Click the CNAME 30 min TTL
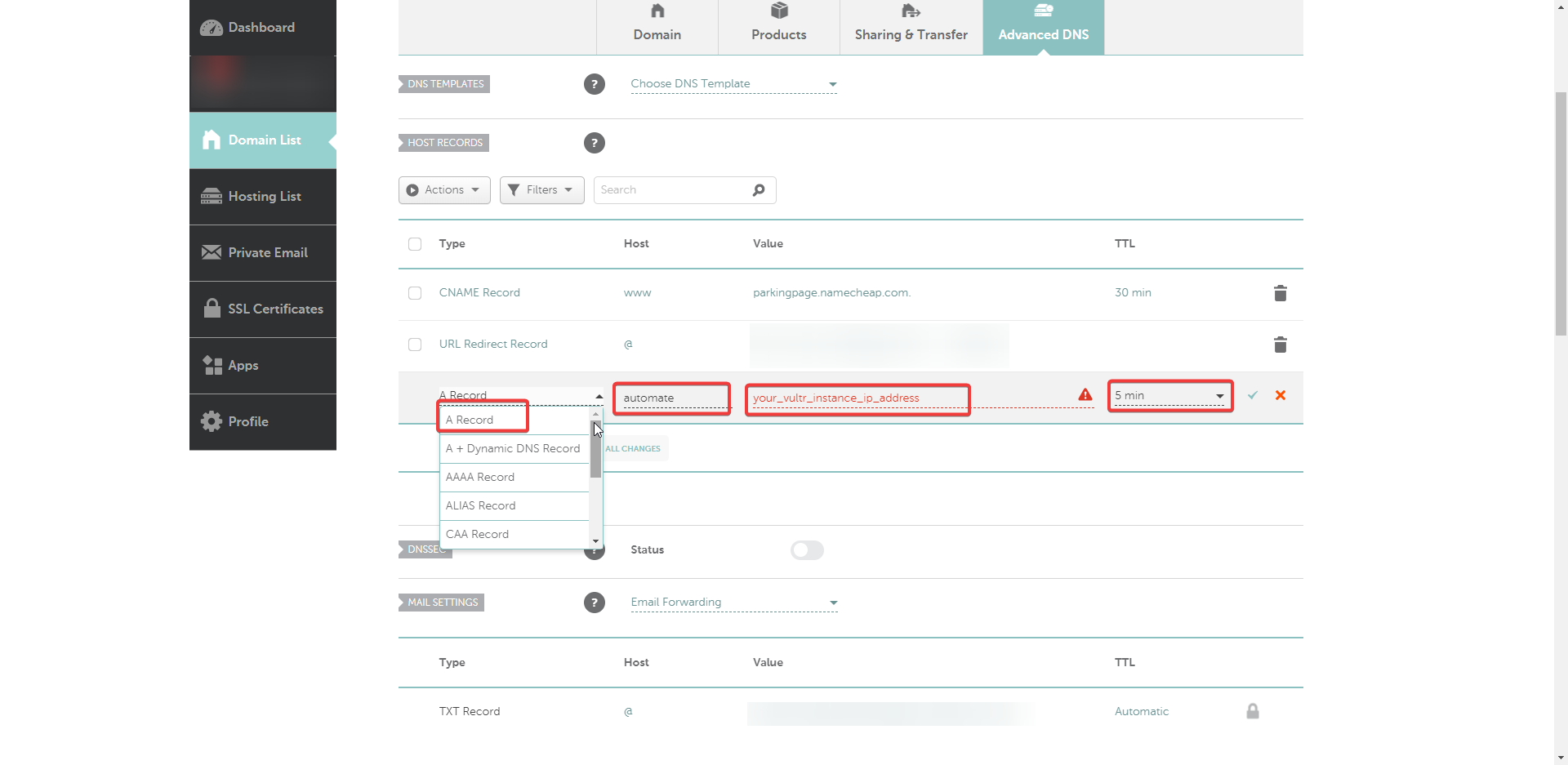Viewport: 1568px width, 765px height. coord(1133,293)
